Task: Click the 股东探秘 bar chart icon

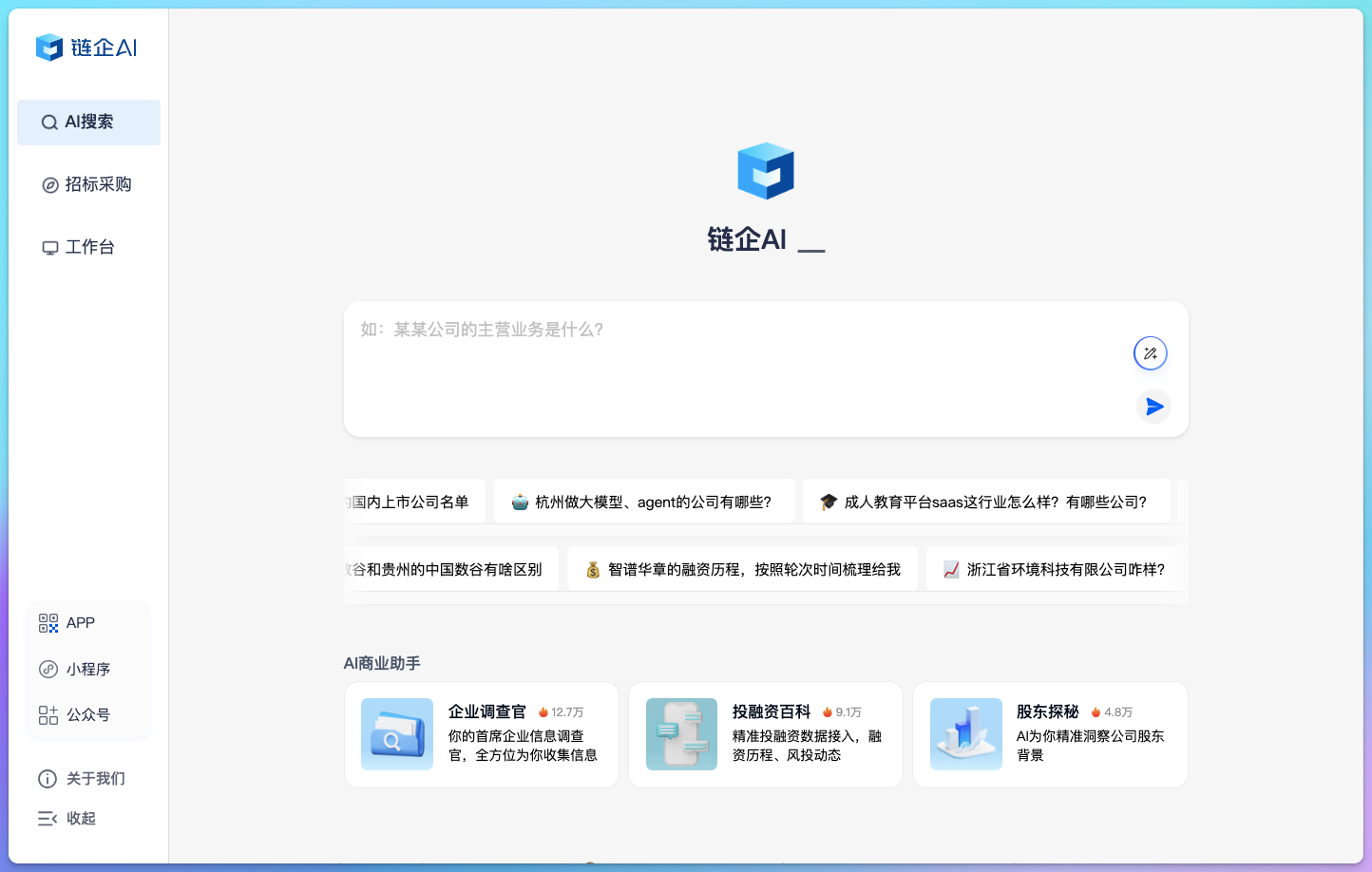Action: (x=965, y=733)
